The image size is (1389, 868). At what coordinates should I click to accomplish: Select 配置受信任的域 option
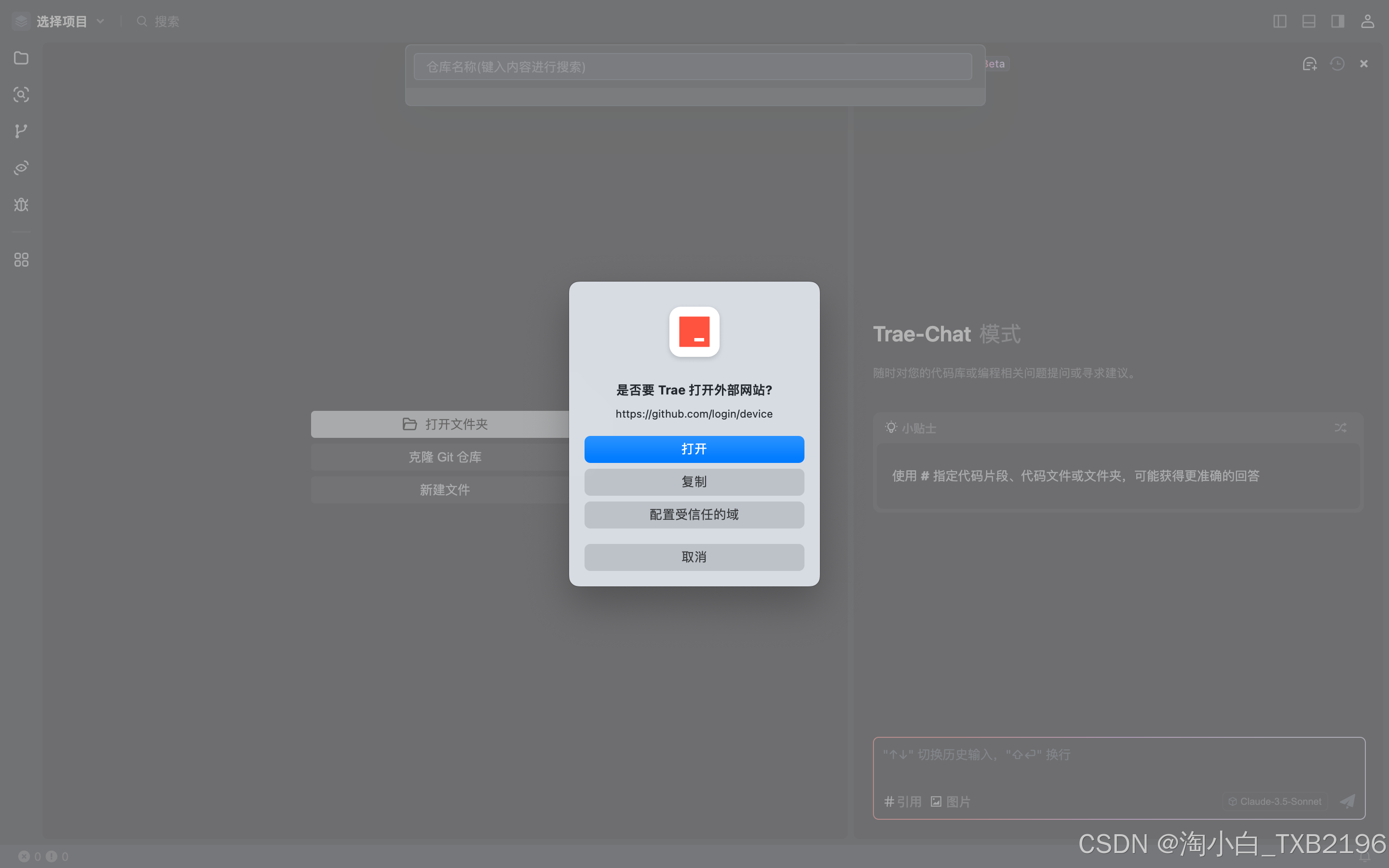[x=694, y=515]
